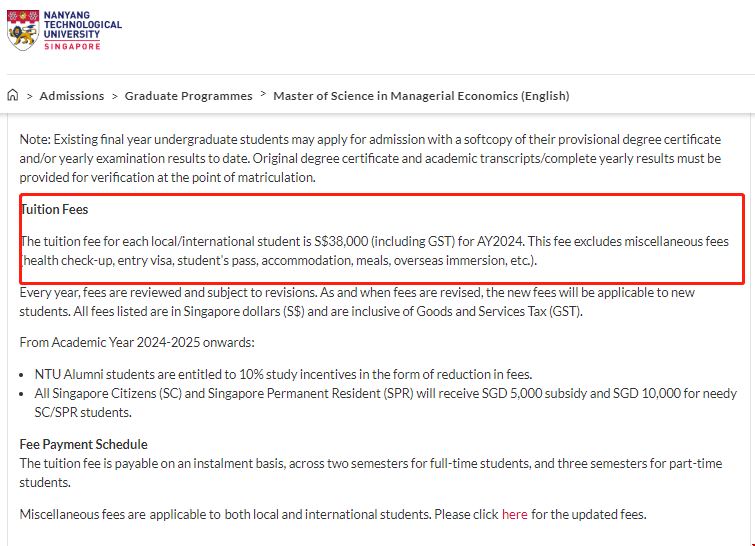Click the instalment basis payment paragraph
This screenshot has height=546, width=755.
[370, 473]
